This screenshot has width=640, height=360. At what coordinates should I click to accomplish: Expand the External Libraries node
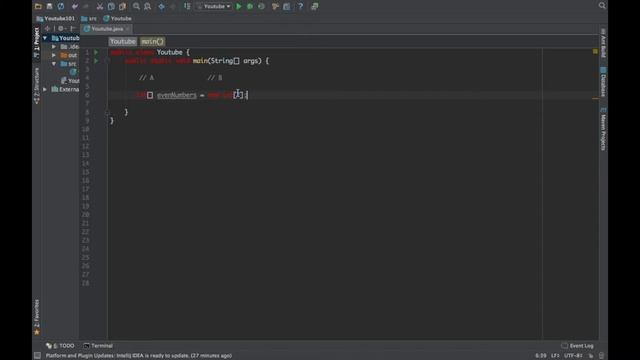[x=45, y=89]
